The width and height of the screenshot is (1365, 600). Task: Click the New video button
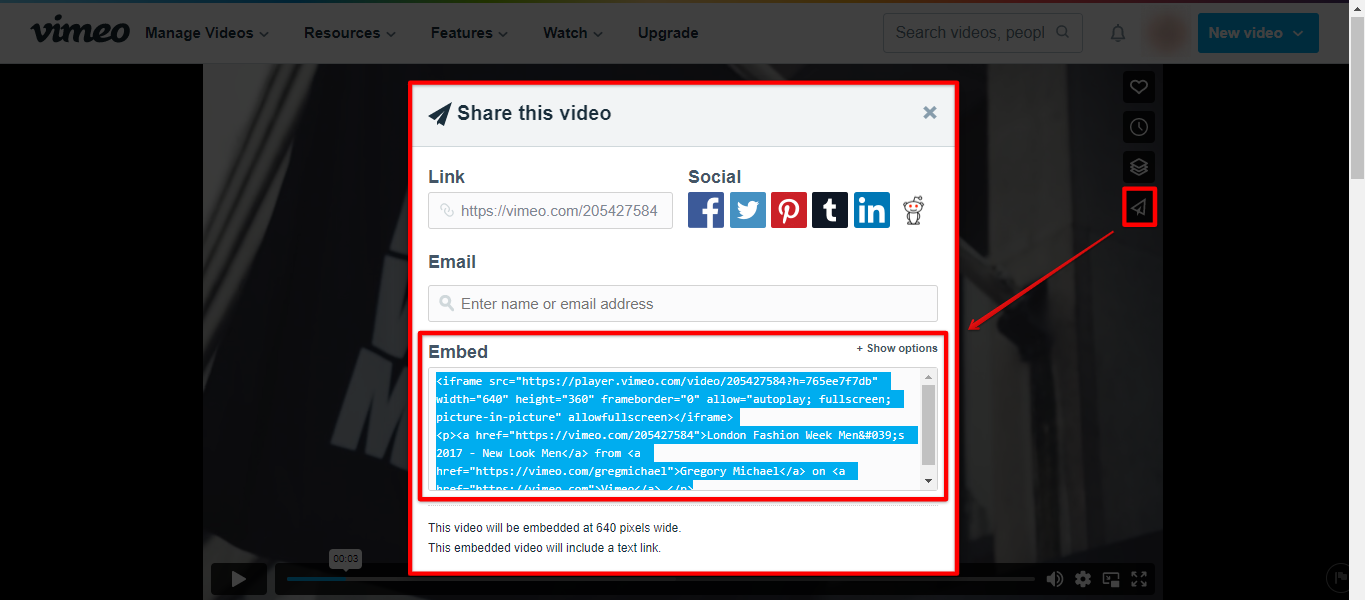[x=1258, y=33]
